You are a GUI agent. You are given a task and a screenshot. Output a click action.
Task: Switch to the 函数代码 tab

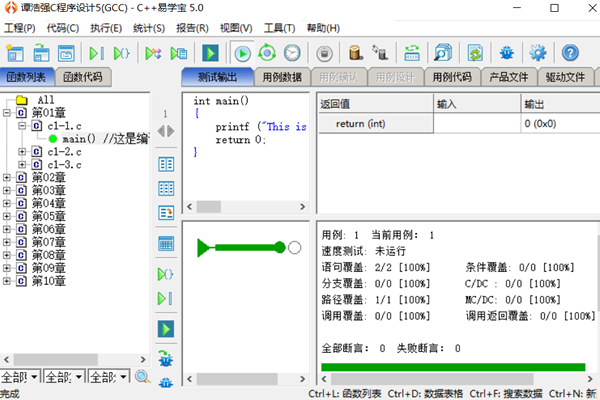[x=83, y=77]
